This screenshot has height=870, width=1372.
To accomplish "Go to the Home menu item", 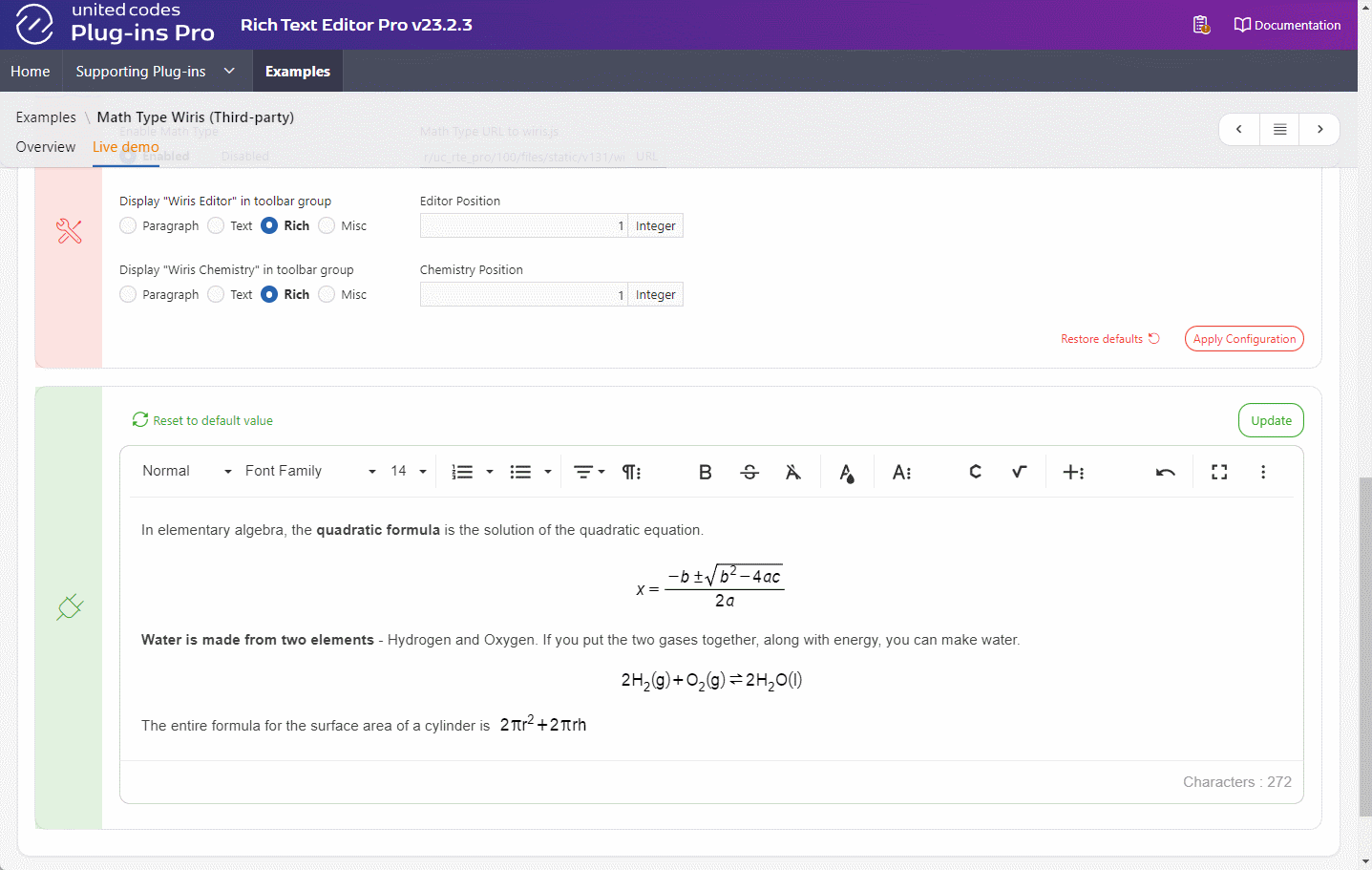I will 31,72.
